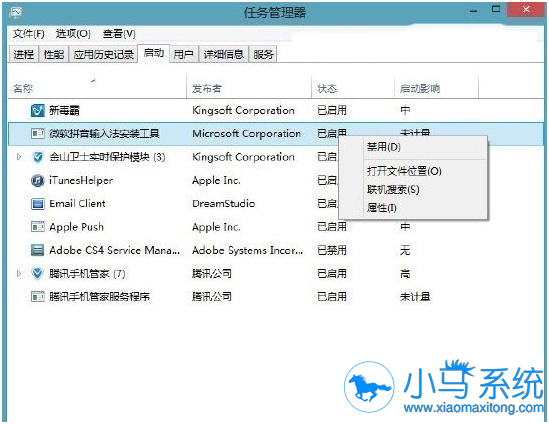Click the Email Client icon
The height and width of the screenshot is (424, 549).
[x=37, y=203]
